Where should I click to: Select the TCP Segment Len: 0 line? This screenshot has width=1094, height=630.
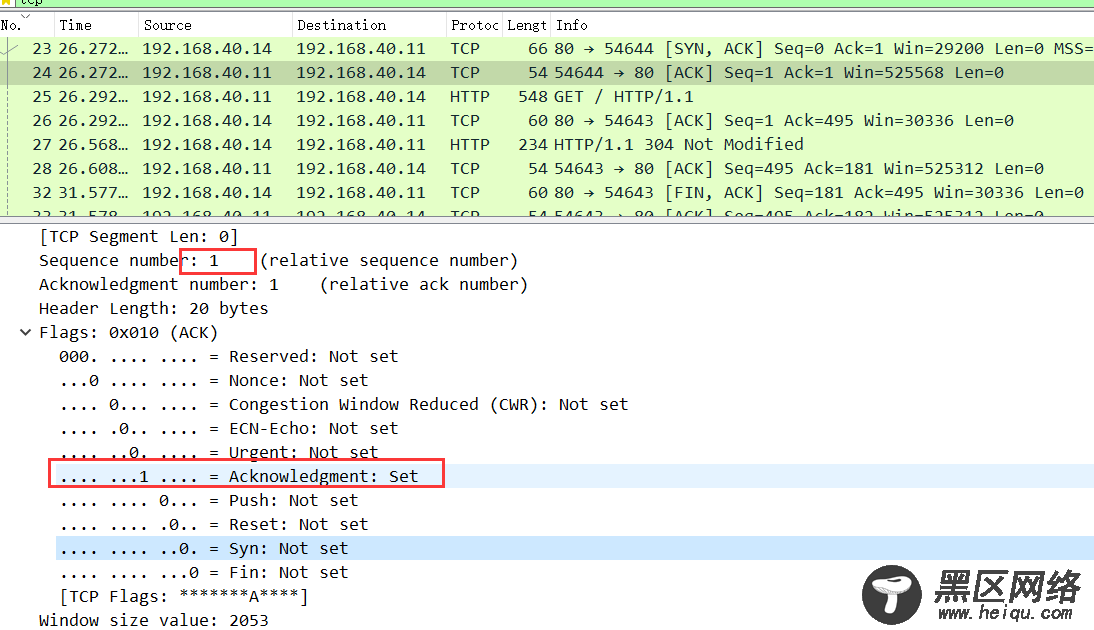point(138,237)
